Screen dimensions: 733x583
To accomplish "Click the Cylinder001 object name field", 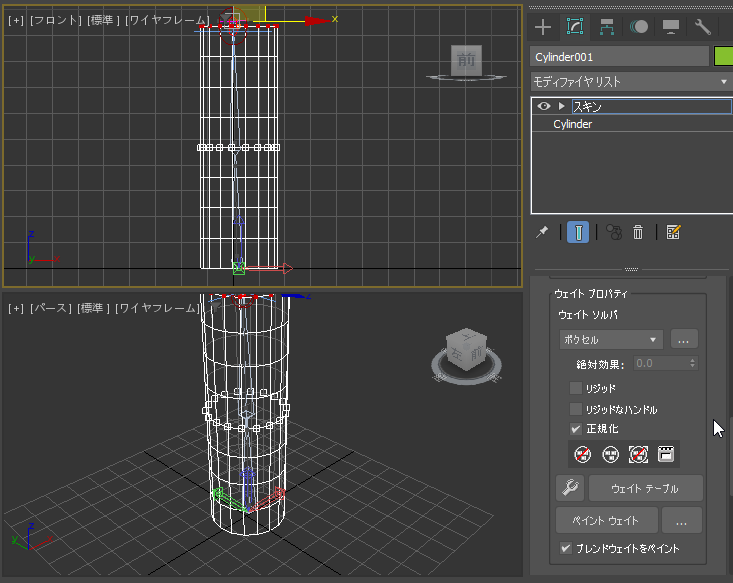I will point(619,57).
